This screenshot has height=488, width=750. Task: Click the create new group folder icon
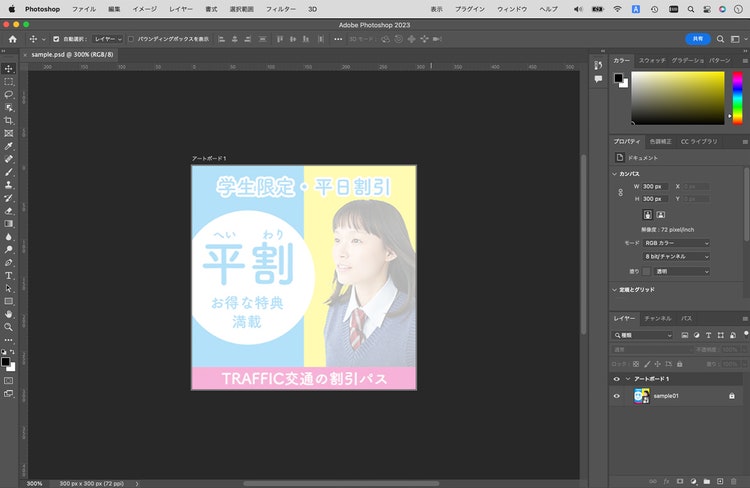(706, 481)
